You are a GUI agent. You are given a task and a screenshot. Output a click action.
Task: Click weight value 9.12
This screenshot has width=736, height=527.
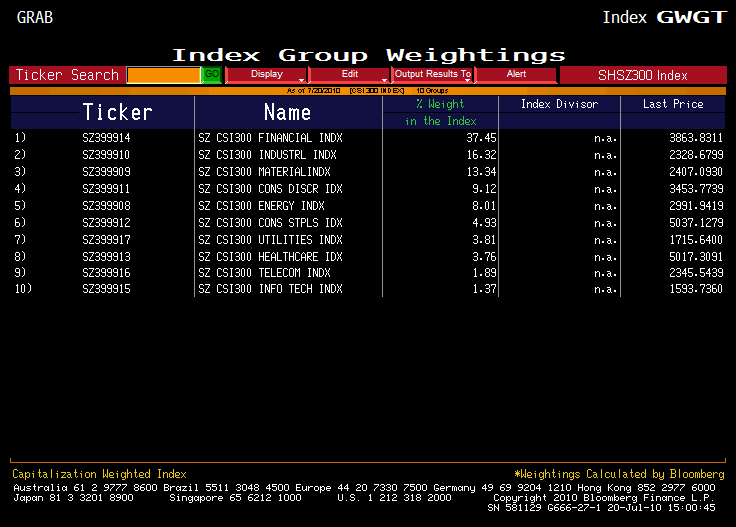484,189
